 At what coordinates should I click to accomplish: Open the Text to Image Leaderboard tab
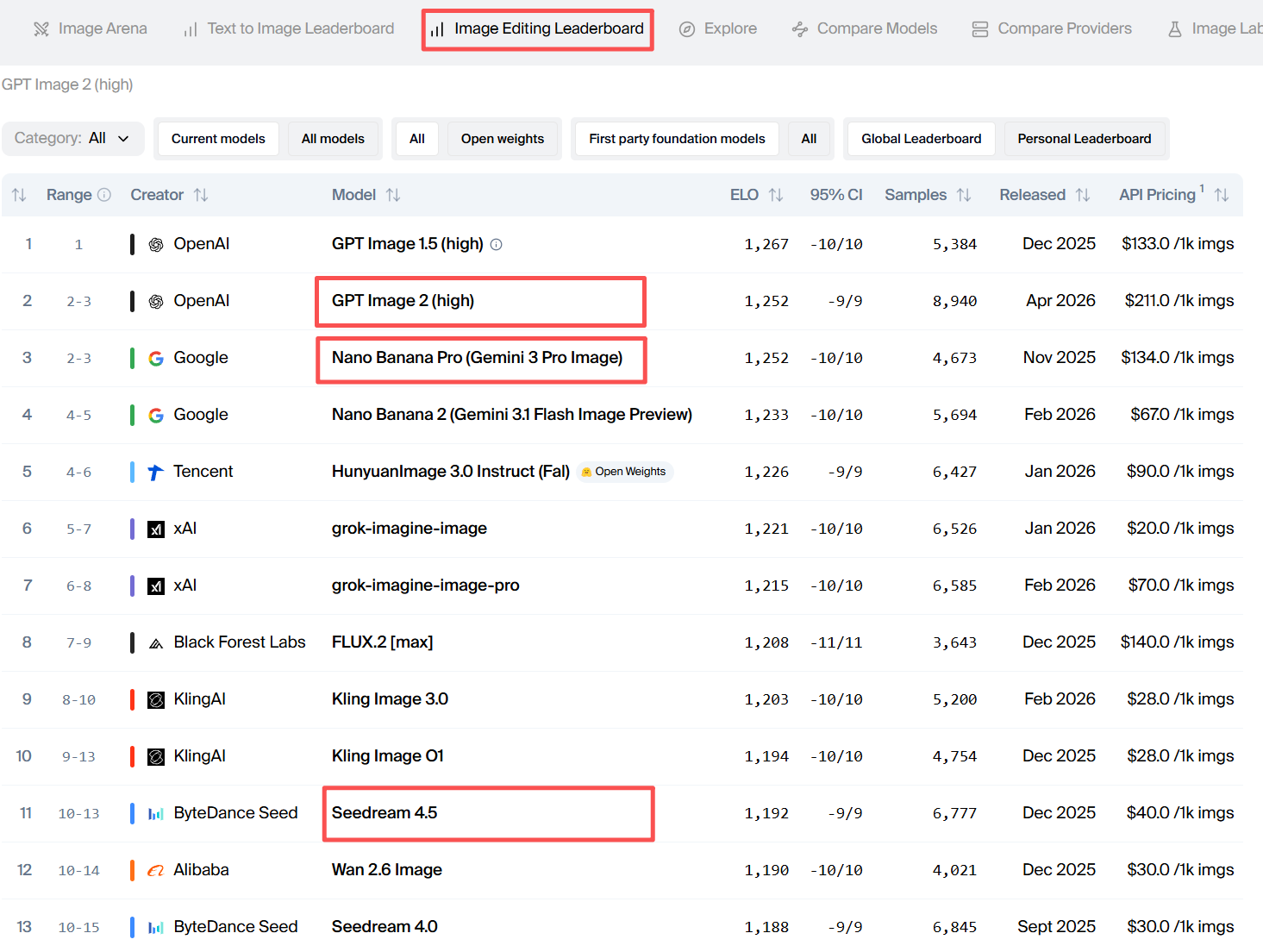coord(289,28)
